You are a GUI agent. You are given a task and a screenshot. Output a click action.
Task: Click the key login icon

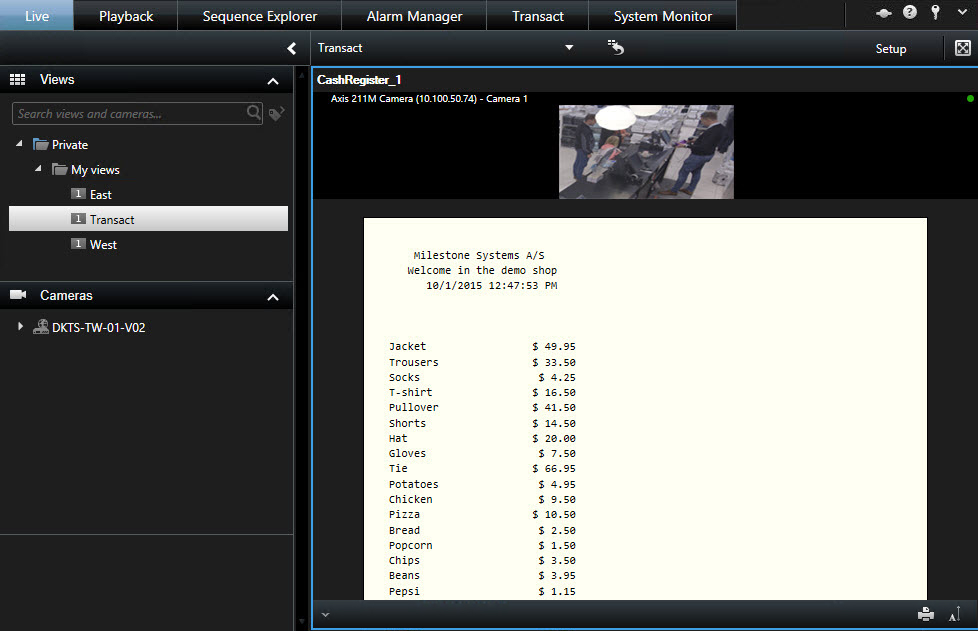(935, 13)
